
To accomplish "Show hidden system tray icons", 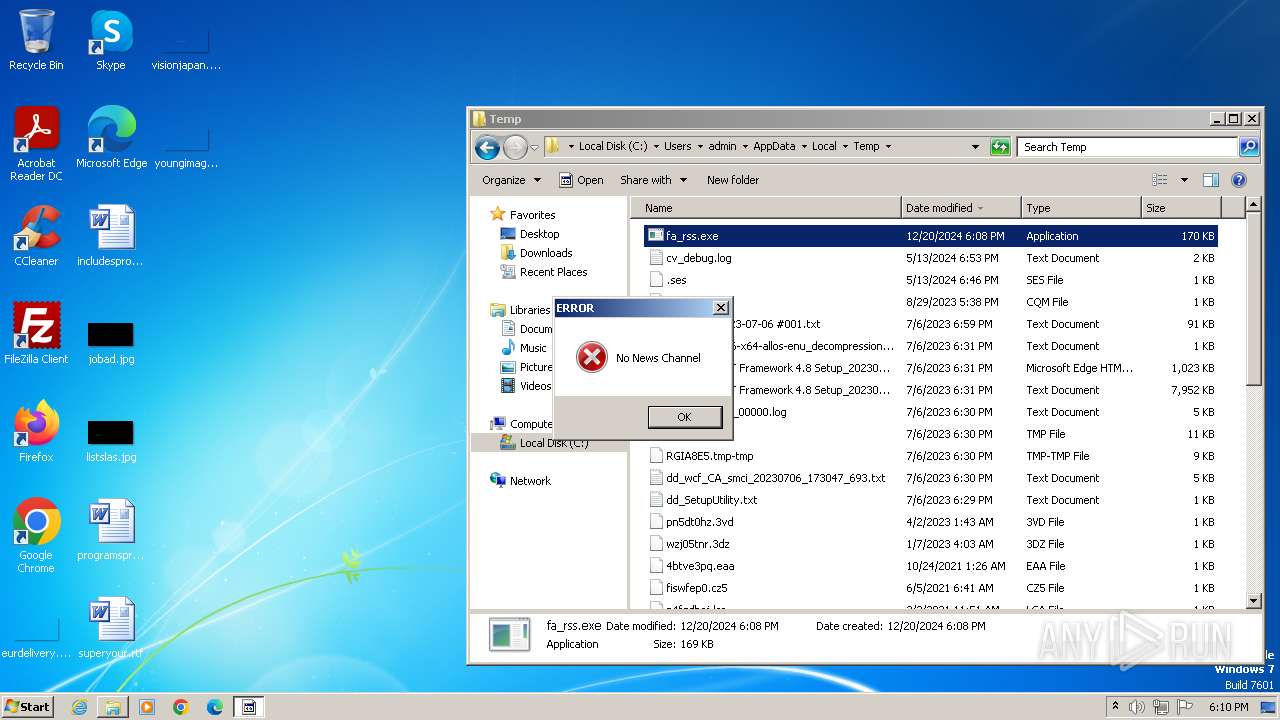I will coord(1115,707).
